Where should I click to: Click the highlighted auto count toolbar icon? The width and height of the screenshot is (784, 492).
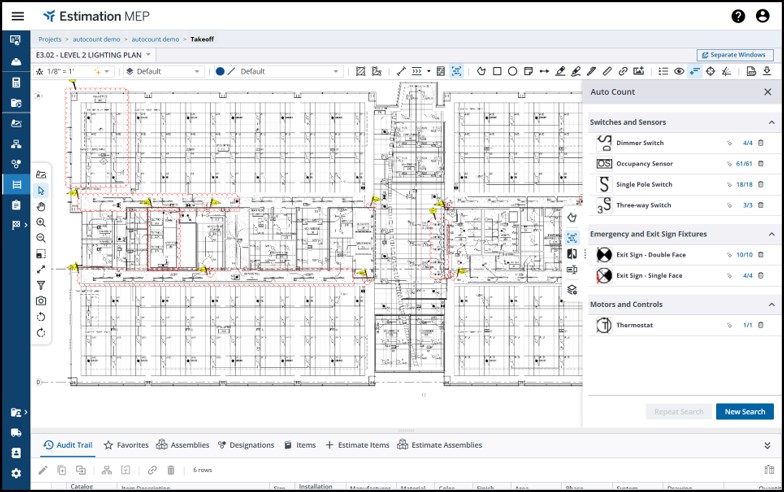click(456, 72)
